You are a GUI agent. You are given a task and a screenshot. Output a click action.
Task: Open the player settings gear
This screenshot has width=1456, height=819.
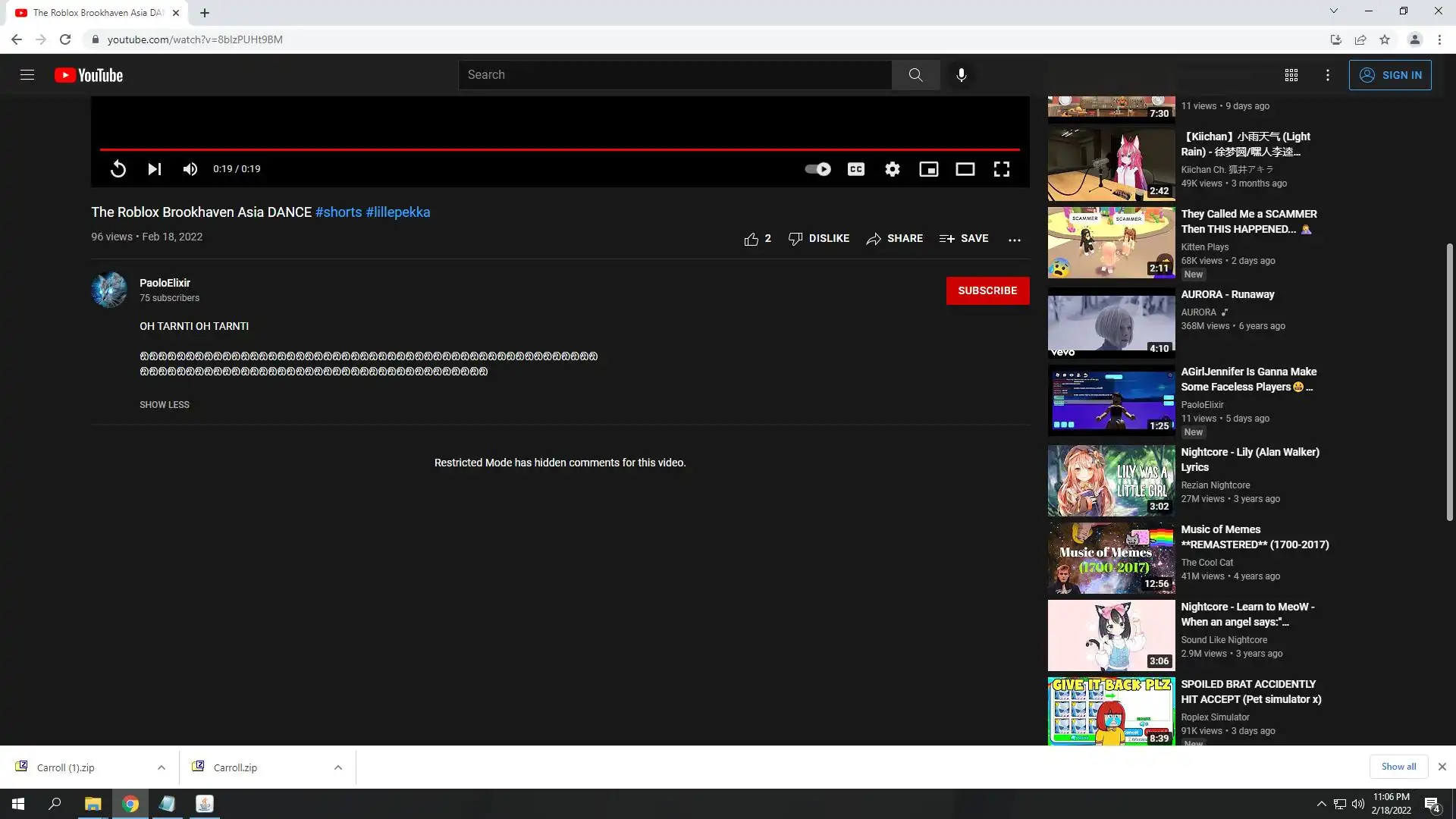pos(893,169)
